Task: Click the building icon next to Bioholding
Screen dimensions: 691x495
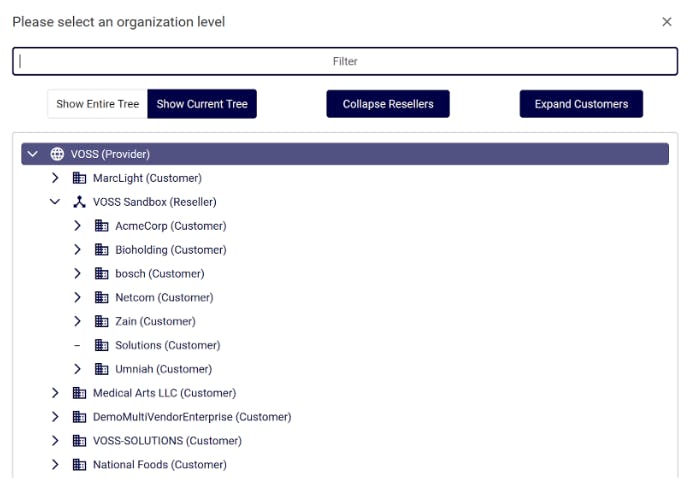Action: (101, 250)
